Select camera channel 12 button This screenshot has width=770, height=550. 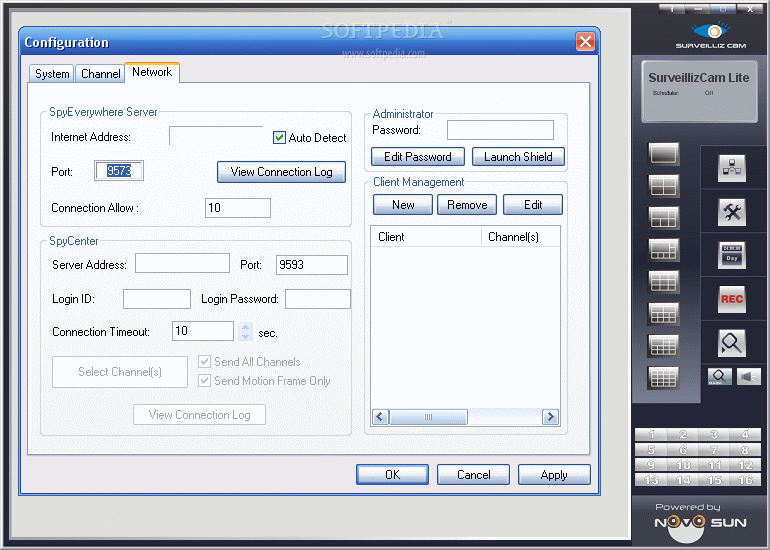click(745, 465)
